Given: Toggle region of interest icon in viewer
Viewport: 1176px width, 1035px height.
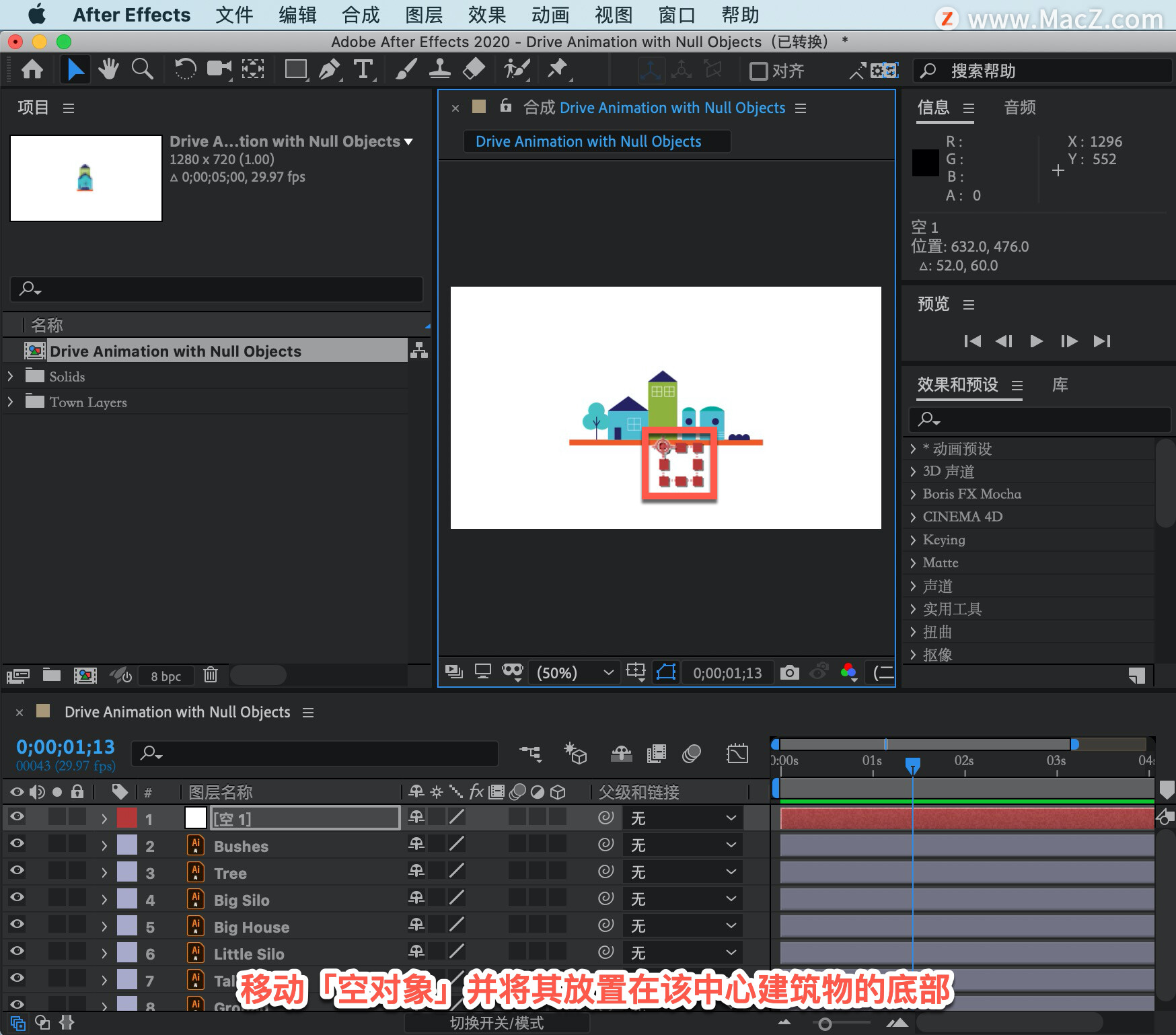Looking at the screenshot, I should [636, 672].
